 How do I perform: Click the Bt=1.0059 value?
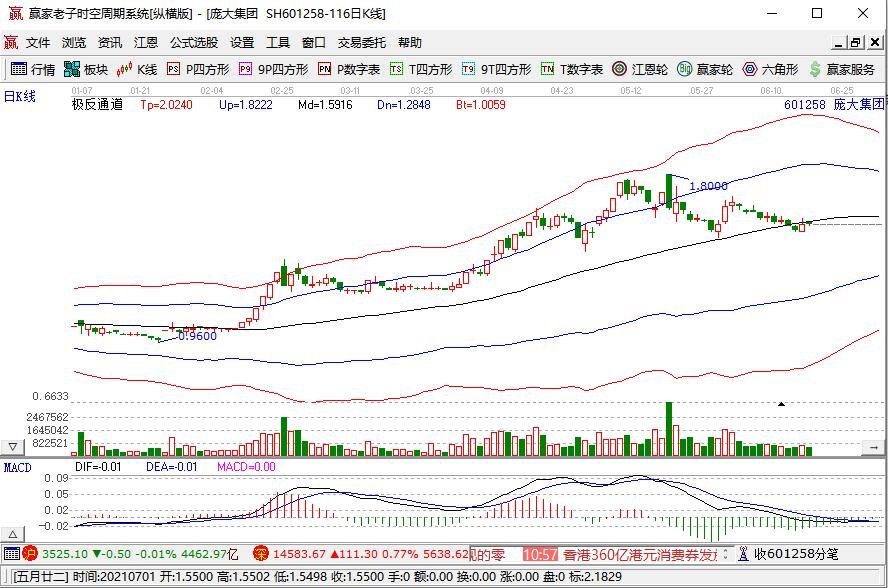click(481, 105)
